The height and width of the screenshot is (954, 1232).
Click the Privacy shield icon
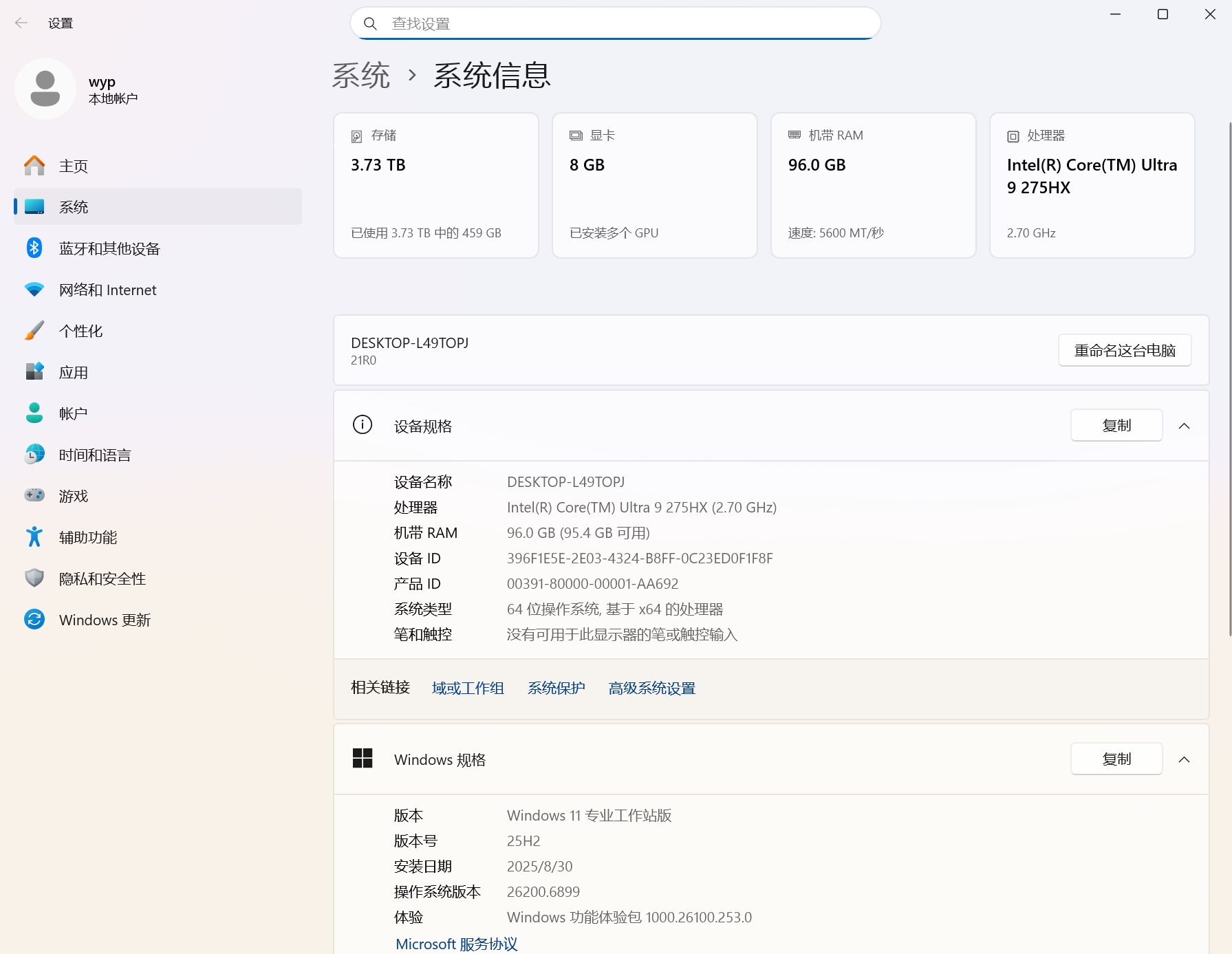coord(34,578)
